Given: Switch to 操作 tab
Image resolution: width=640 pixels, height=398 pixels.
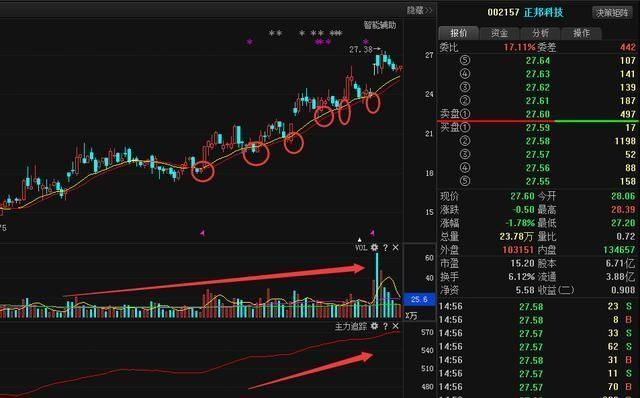Looking at the screenshot, I should tap(581, 33).
